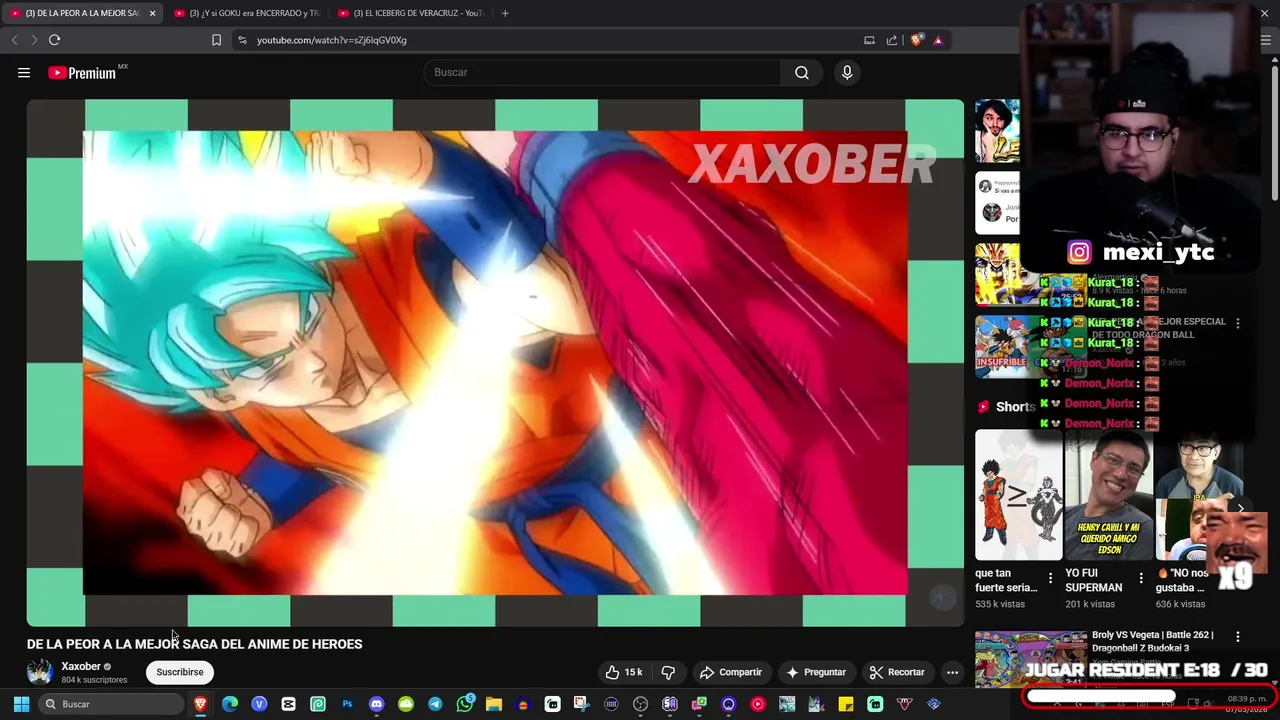This screenshot has width=1280, height=720.
Task: Switch to EL ICEBERG DE VERACRUZ tab
Action: click(x=410, y=13)
